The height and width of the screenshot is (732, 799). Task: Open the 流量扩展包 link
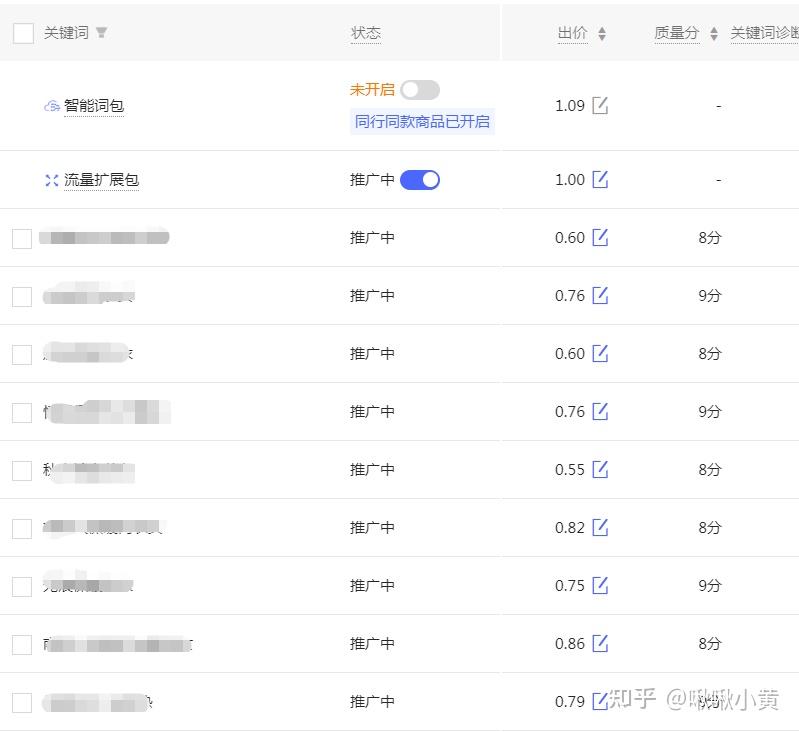(x=101, y=180)
